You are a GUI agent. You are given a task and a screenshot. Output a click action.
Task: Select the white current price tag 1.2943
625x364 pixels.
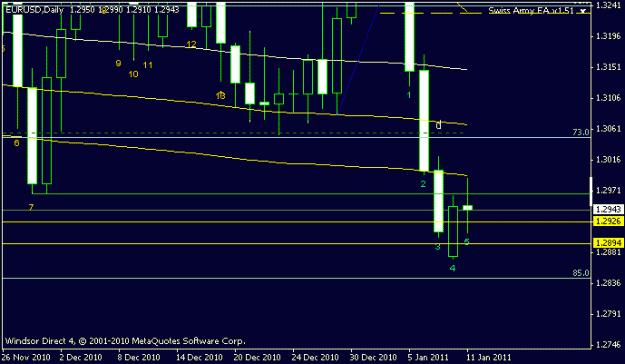tap(608, 209)
